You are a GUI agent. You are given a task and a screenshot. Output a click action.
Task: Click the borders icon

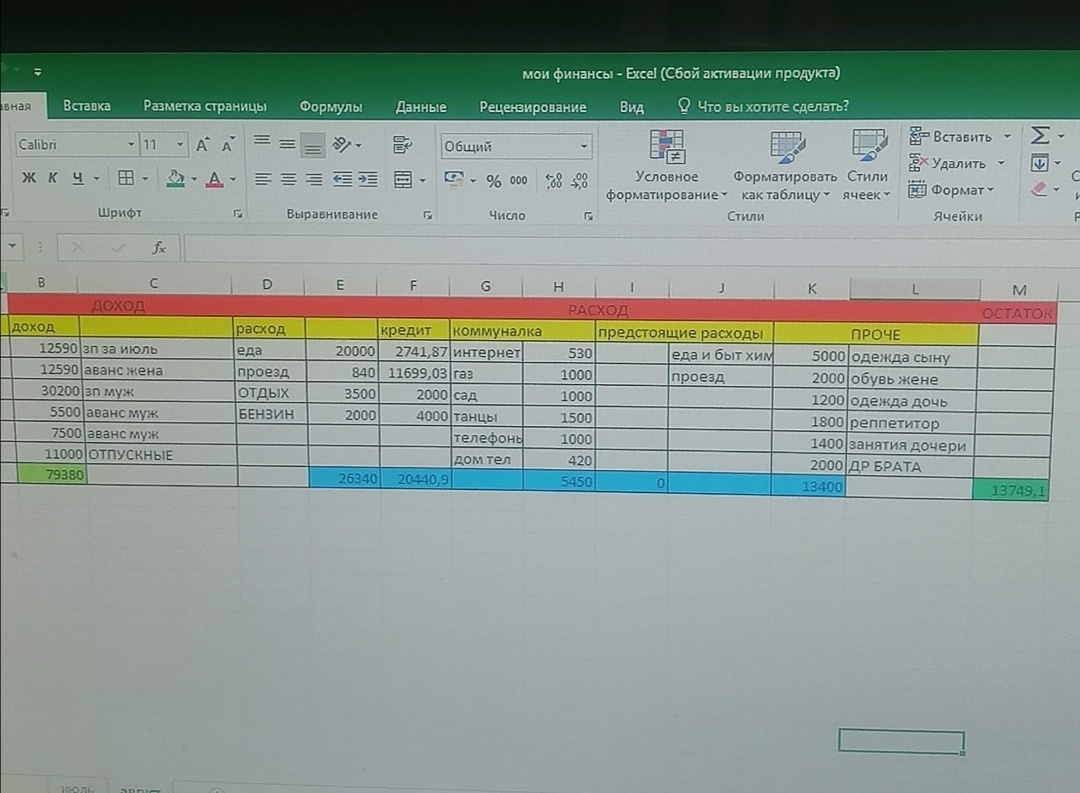click(x=126, y=178)
